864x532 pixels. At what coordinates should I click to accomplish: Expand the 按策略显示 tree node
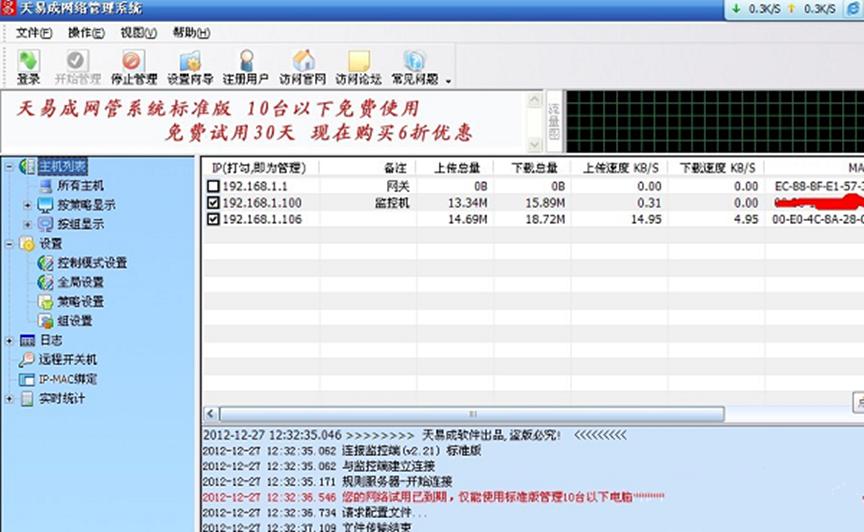pos(28,205)
